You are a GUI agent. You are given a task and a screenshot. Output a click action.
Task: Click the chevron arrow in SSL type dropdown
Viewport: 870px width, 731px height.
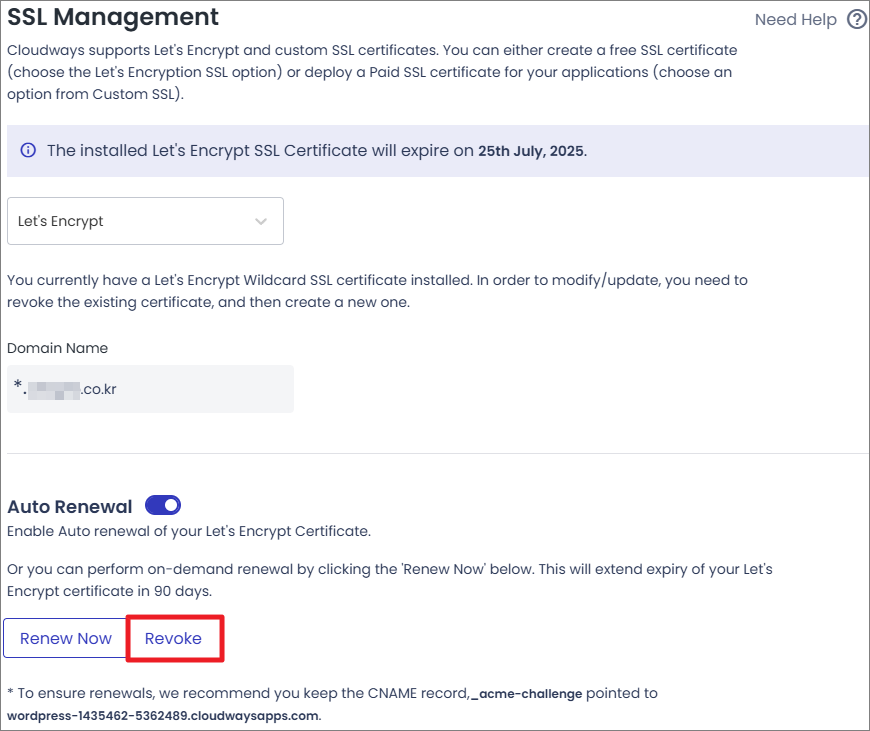[x=261, y=221]
